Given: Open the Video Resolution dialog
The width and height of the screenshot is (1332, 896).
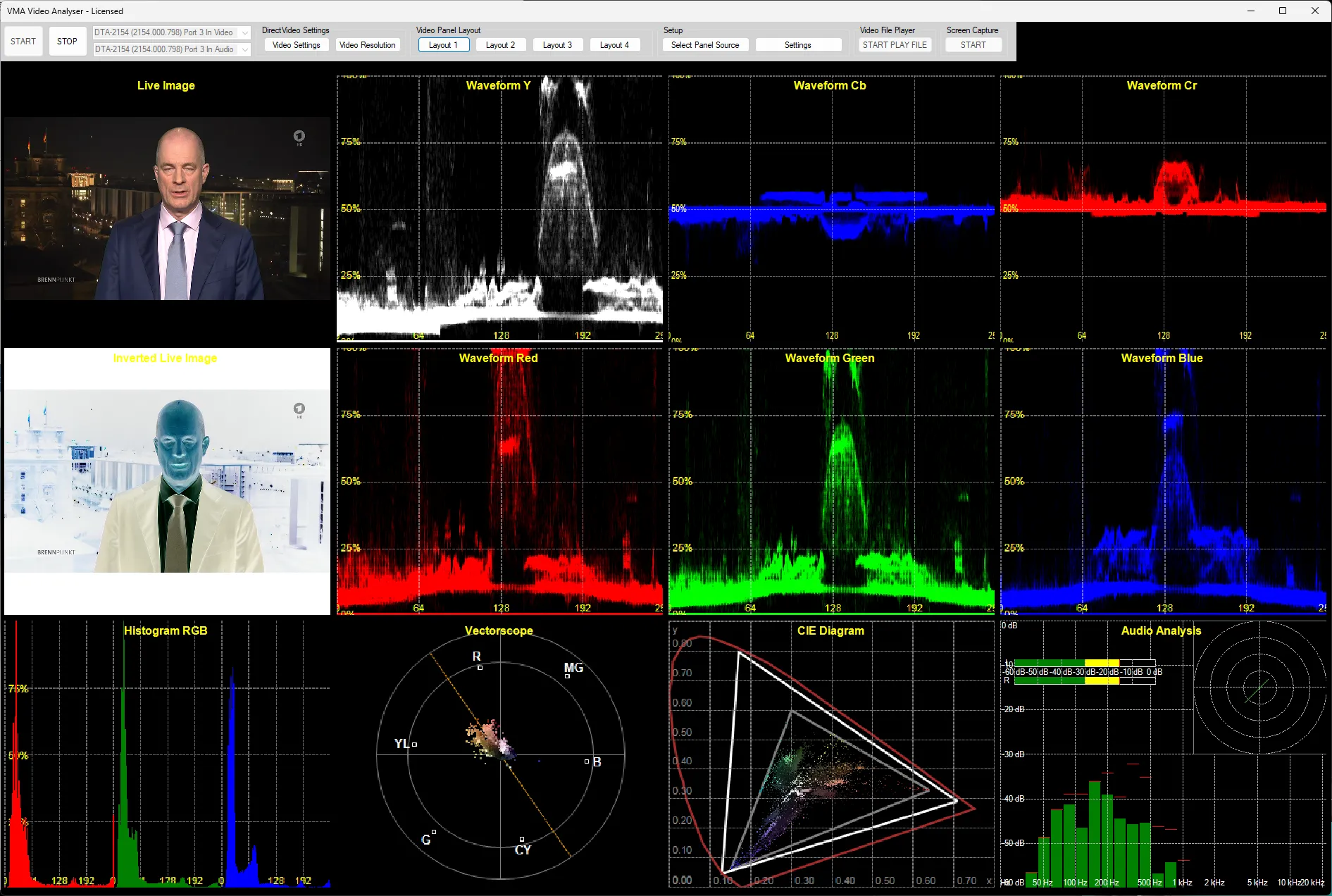Looking at the screenshot, I should pos(367,45).
